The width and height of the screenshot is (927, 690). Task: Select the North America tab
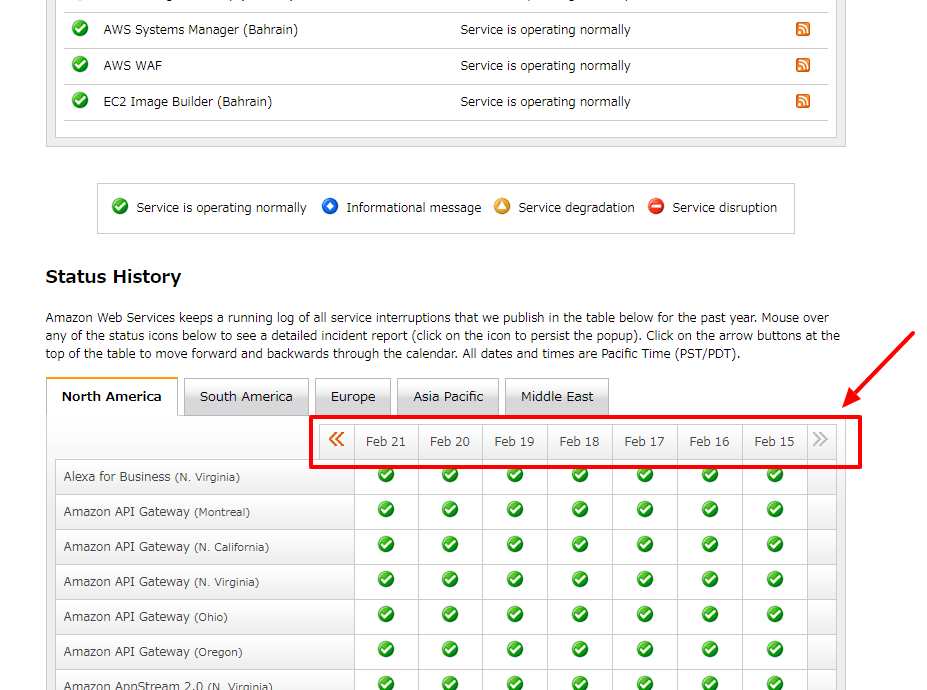click(x=112, y=397)
